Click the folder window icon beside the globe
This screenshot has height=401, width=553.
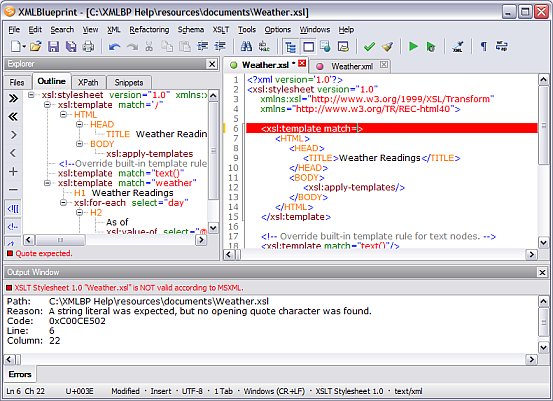coord(343,46)
